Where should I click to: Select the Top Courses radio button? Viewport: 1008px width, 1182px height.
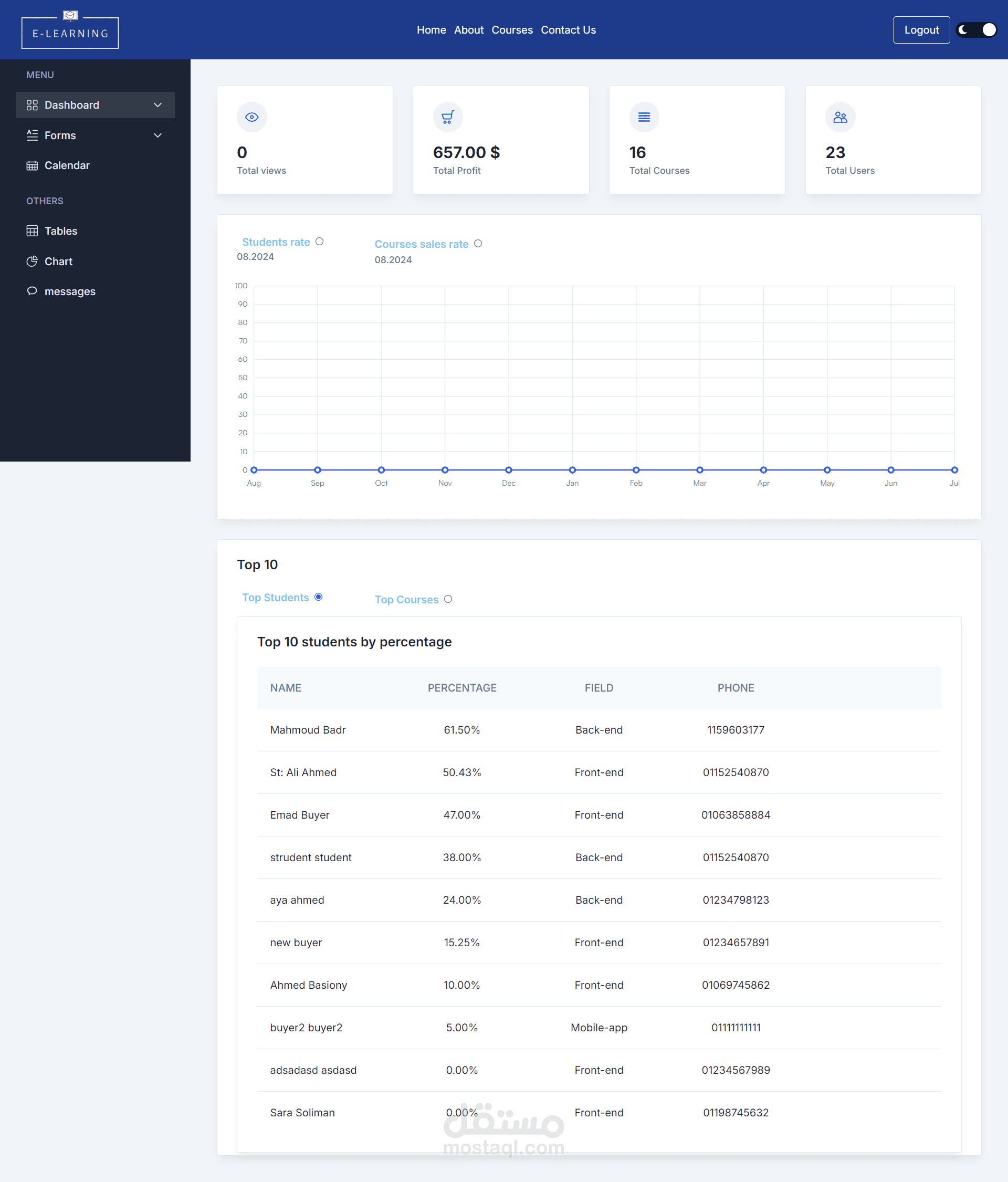[x=448, y=599]
